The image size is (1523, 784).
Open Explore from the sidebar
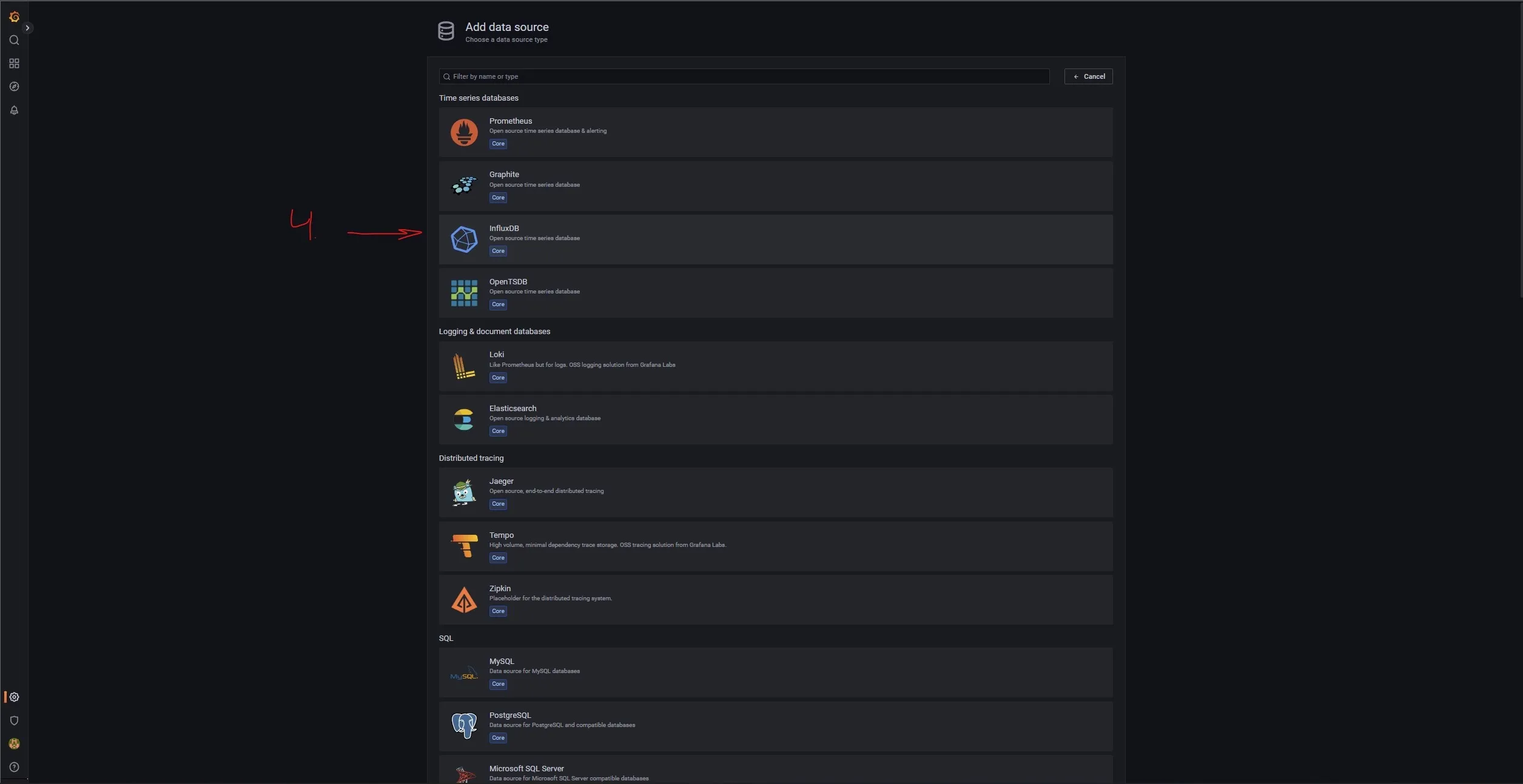[14, 87]
